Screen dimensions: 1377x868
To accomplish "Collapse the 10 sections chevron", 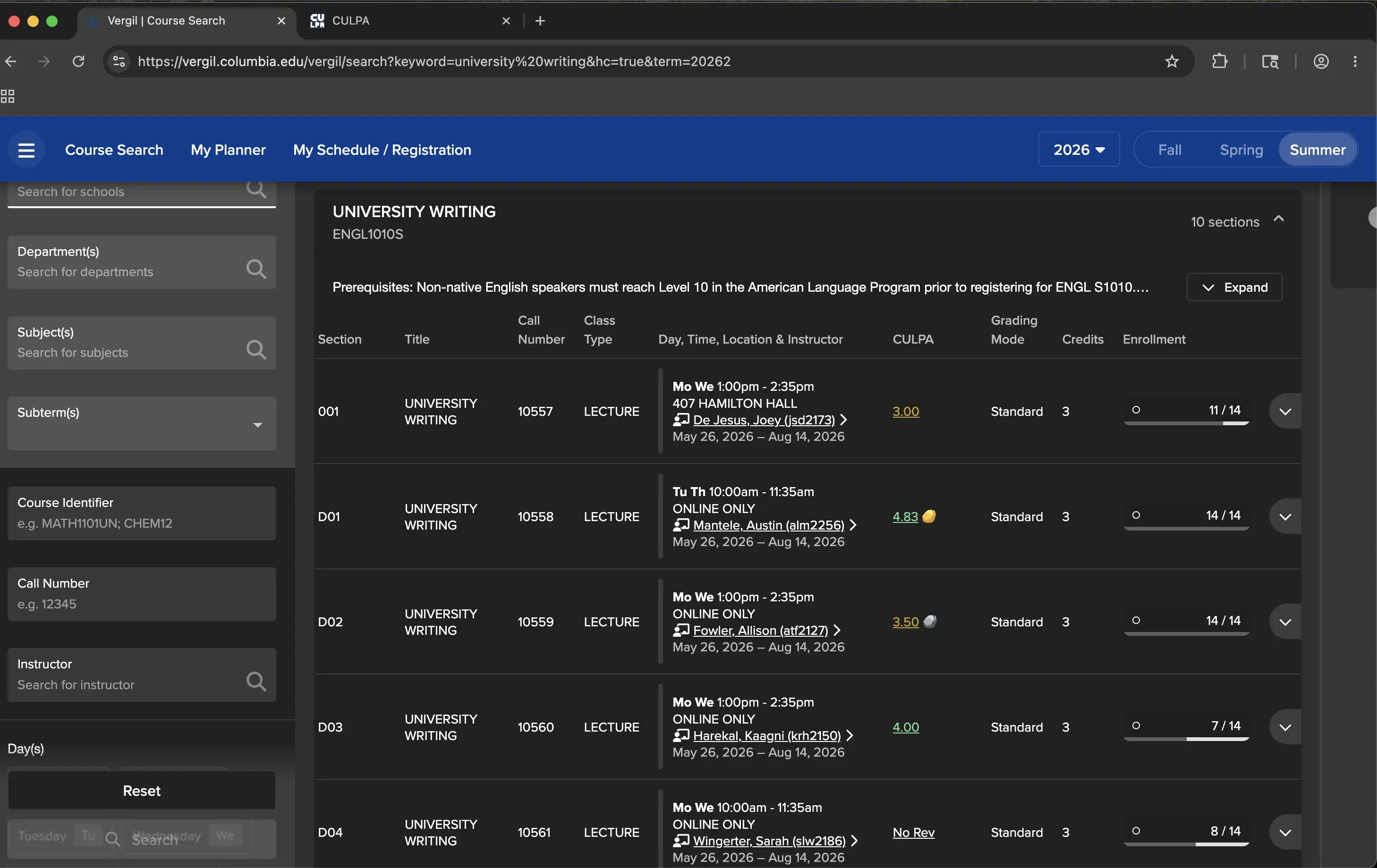I will [x=1279, y=219].
